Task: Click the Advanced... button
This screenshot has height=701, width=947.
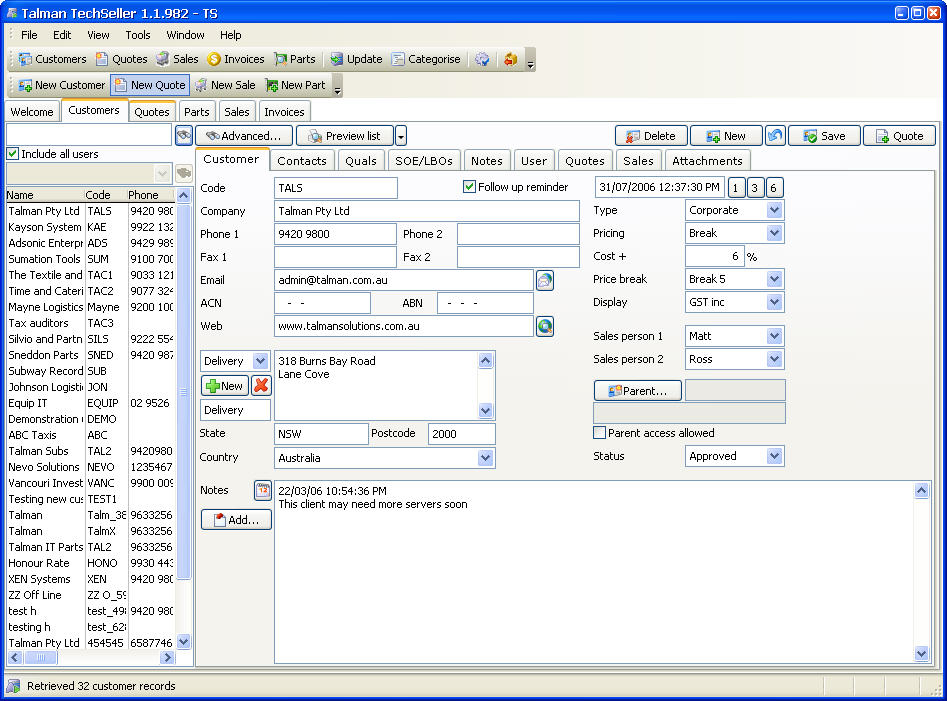Action: tap(244, 136)
